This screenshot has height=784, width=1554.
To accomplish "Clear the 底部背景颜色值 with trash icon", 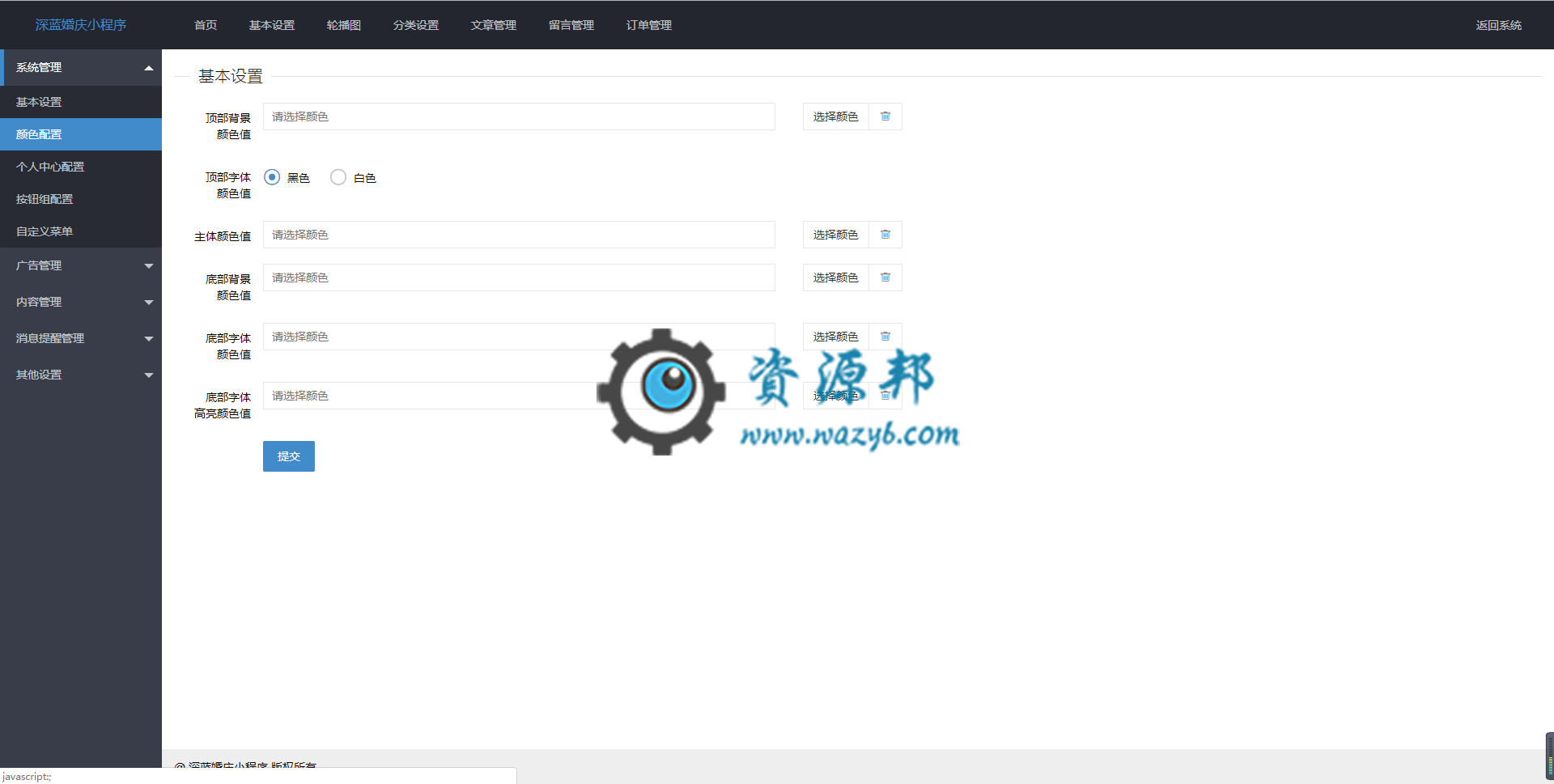I will tap(885, 278).
